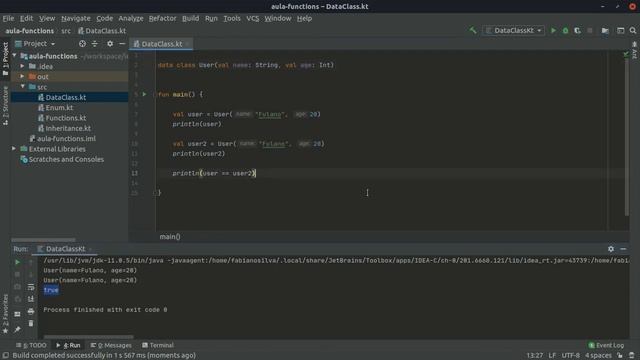Screen dimensions: 640x360
Task: Select Enum.kt in the project tree
Action: [59, 107]
